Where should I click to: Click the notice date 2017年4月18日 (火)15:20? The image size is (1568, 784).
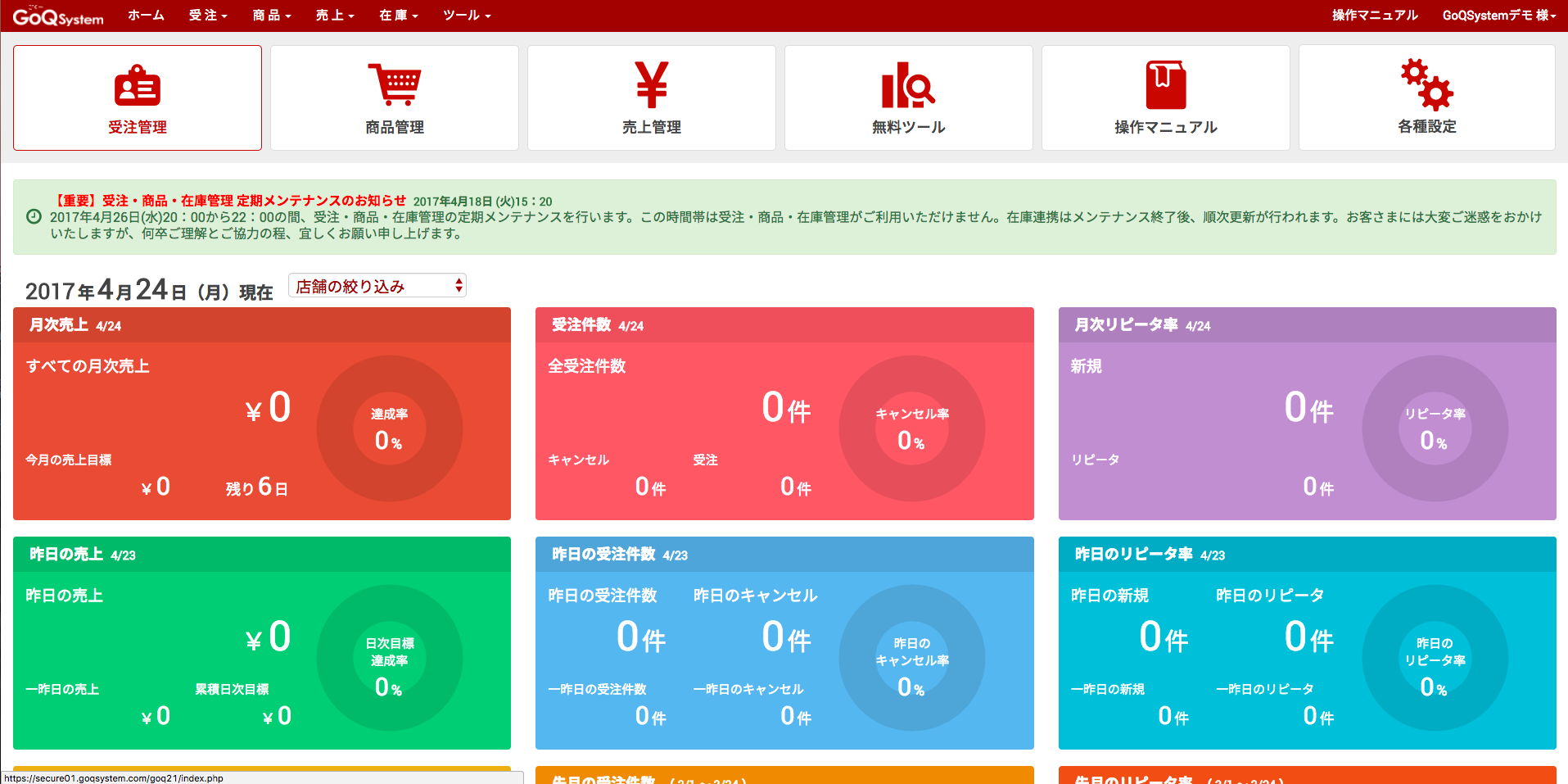(x=482, y=202)
